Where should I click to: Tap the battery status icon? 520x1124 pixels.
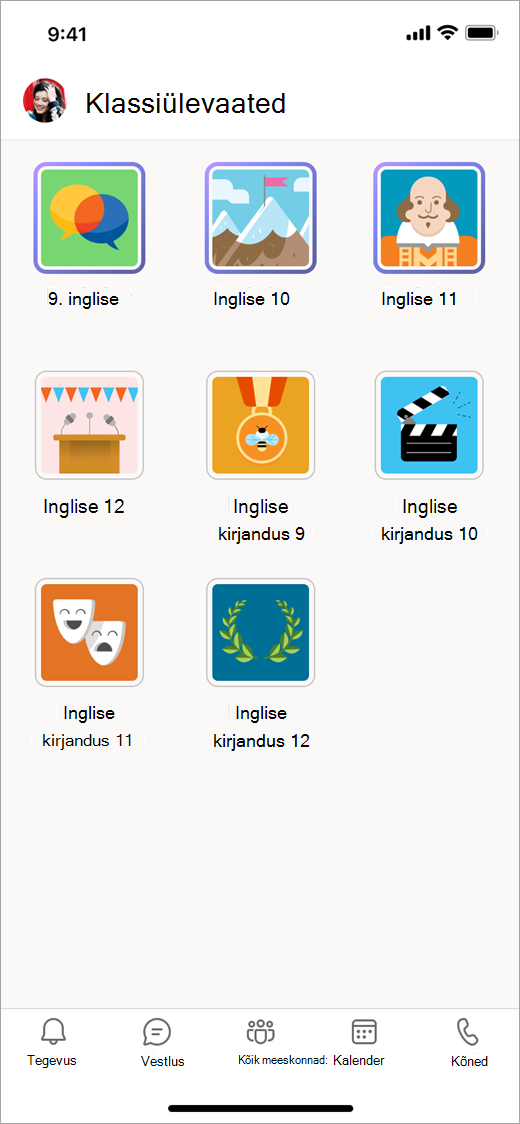pos(481,32)
